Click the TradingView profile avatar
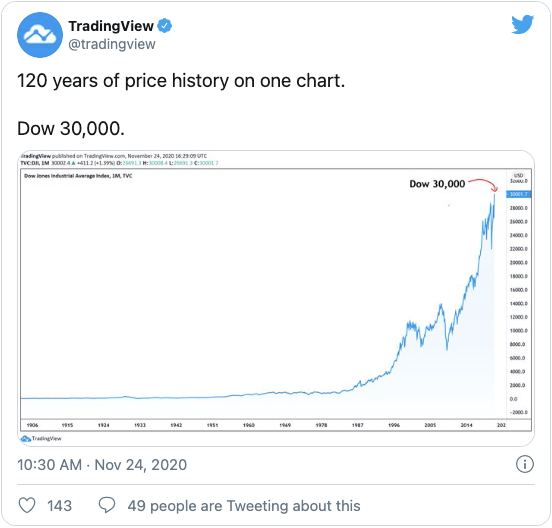The image size is (552, 528). click(40, 35)
